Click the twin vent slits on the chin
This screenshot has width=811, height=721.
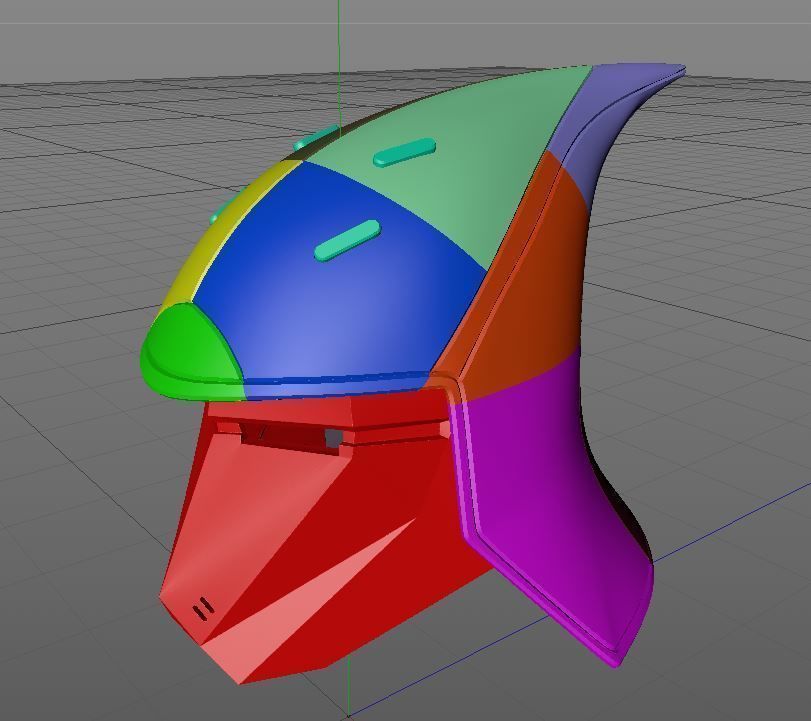point(203,609)
